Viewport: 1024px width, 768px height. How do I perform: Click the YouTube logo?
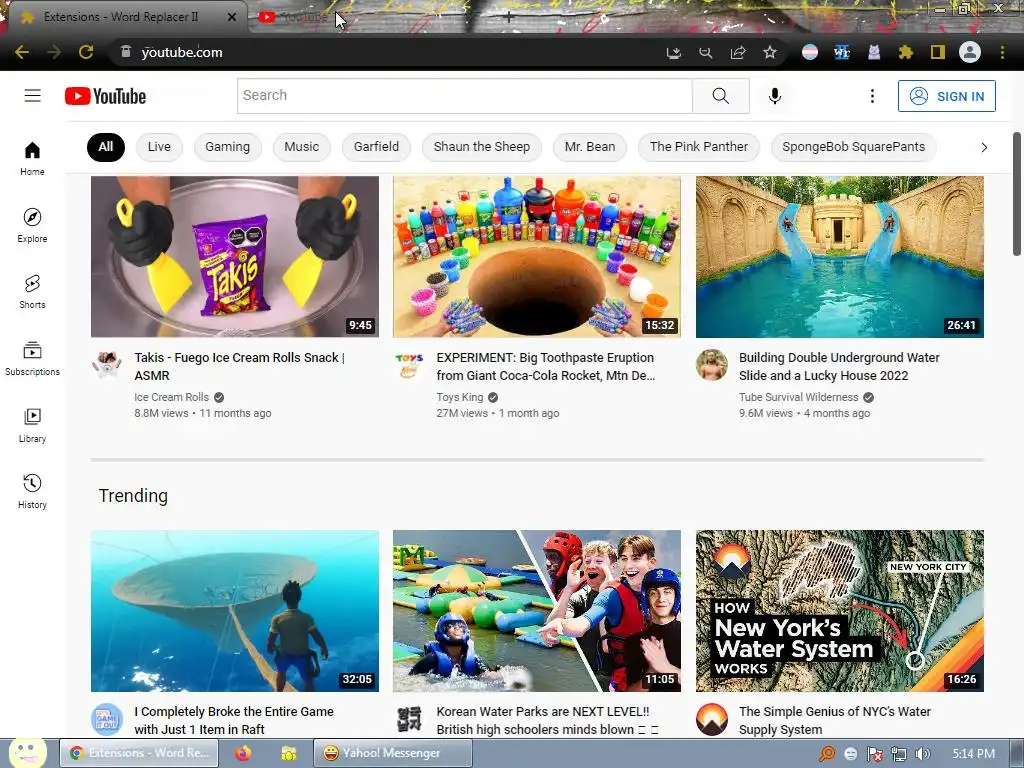pyautogui.click(x=106, y=96)
